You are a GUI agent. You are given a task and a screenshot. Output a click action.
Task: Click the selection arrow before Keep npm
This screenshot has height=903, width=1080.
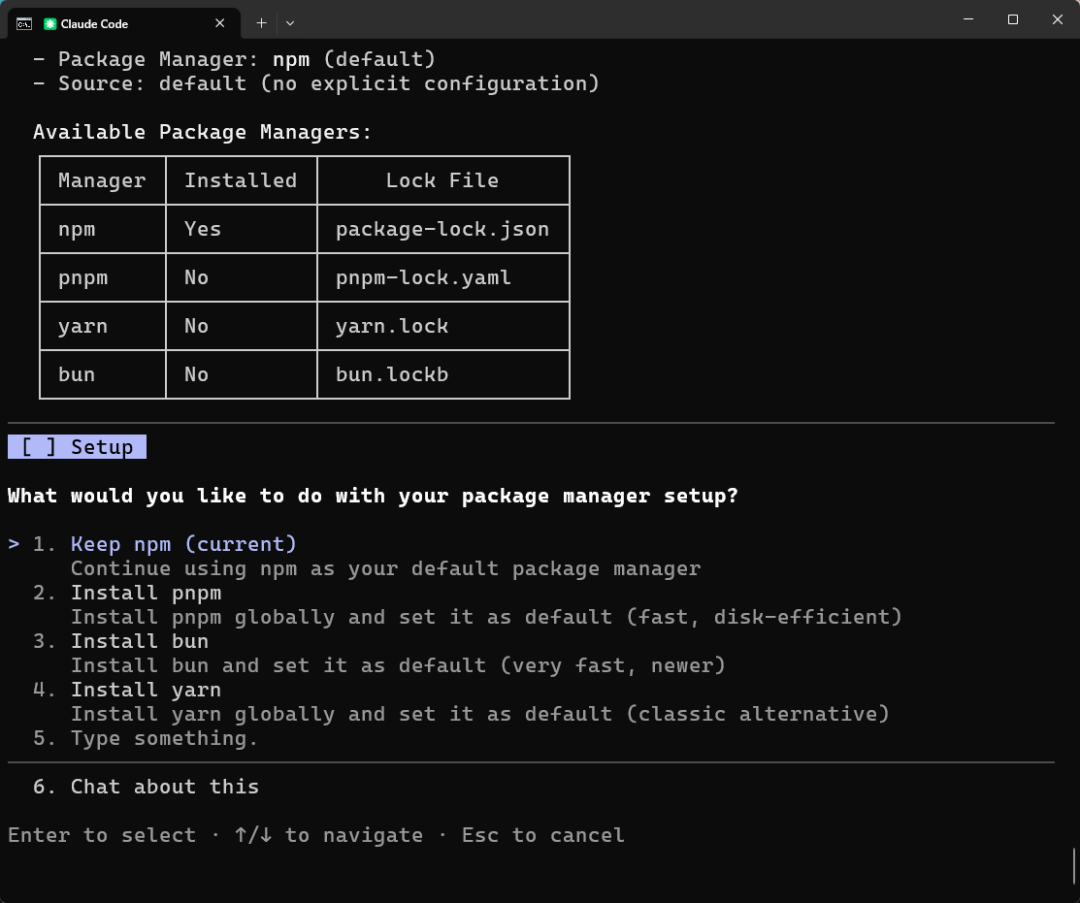14,544
